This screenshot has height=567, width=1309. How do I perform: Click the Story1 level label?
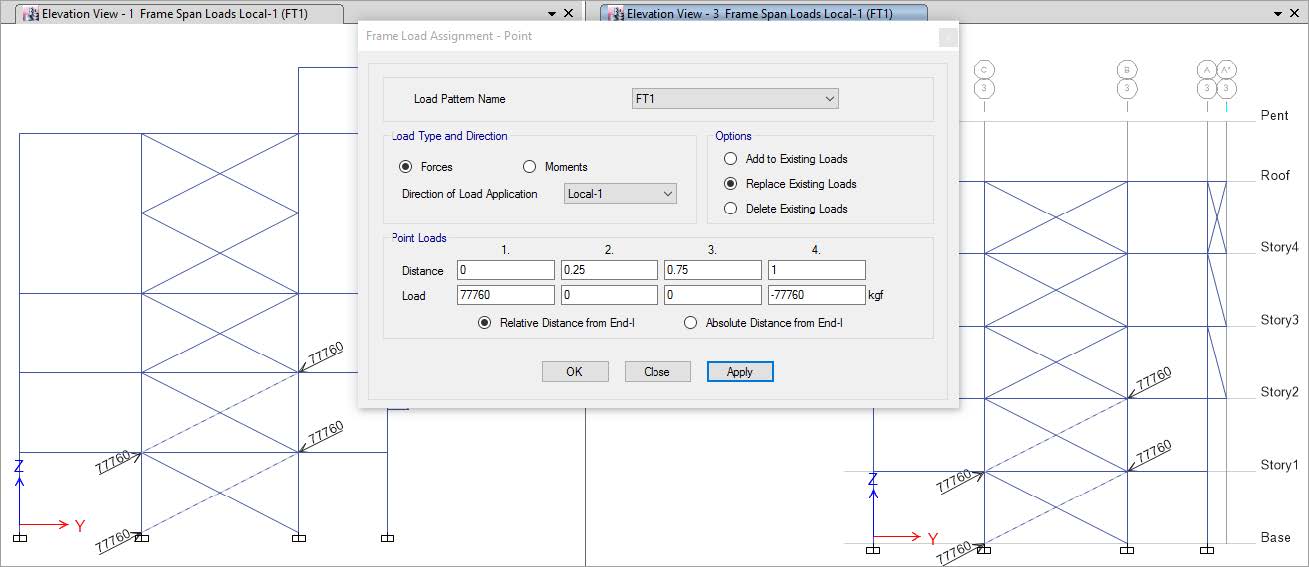1279,465
